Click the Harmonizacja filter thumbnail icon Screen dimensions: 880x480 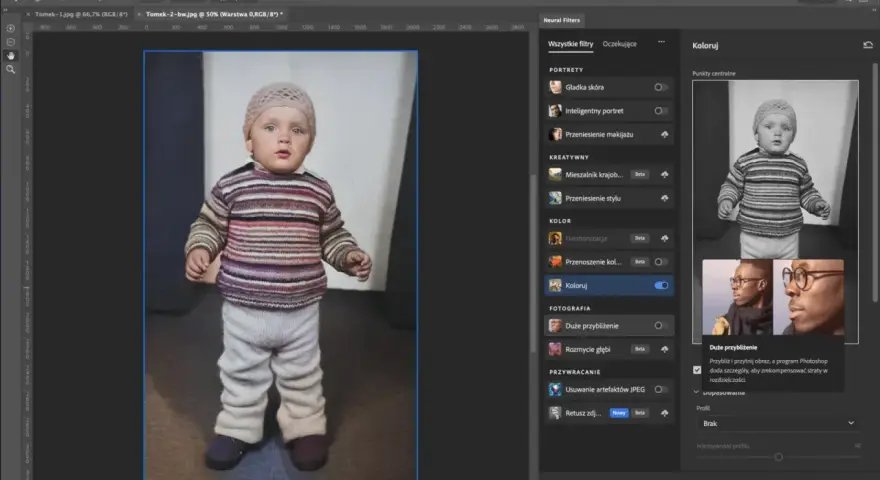coord(555,238)
